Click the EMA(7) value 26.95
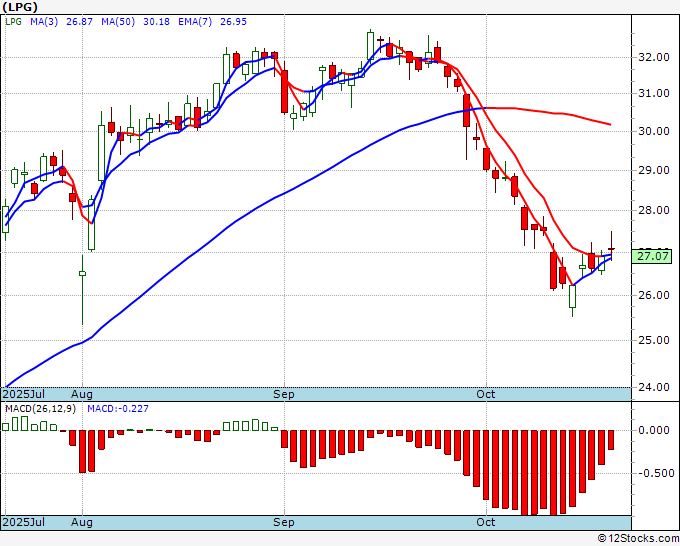680x546 pixels. [x=233, y=22]
